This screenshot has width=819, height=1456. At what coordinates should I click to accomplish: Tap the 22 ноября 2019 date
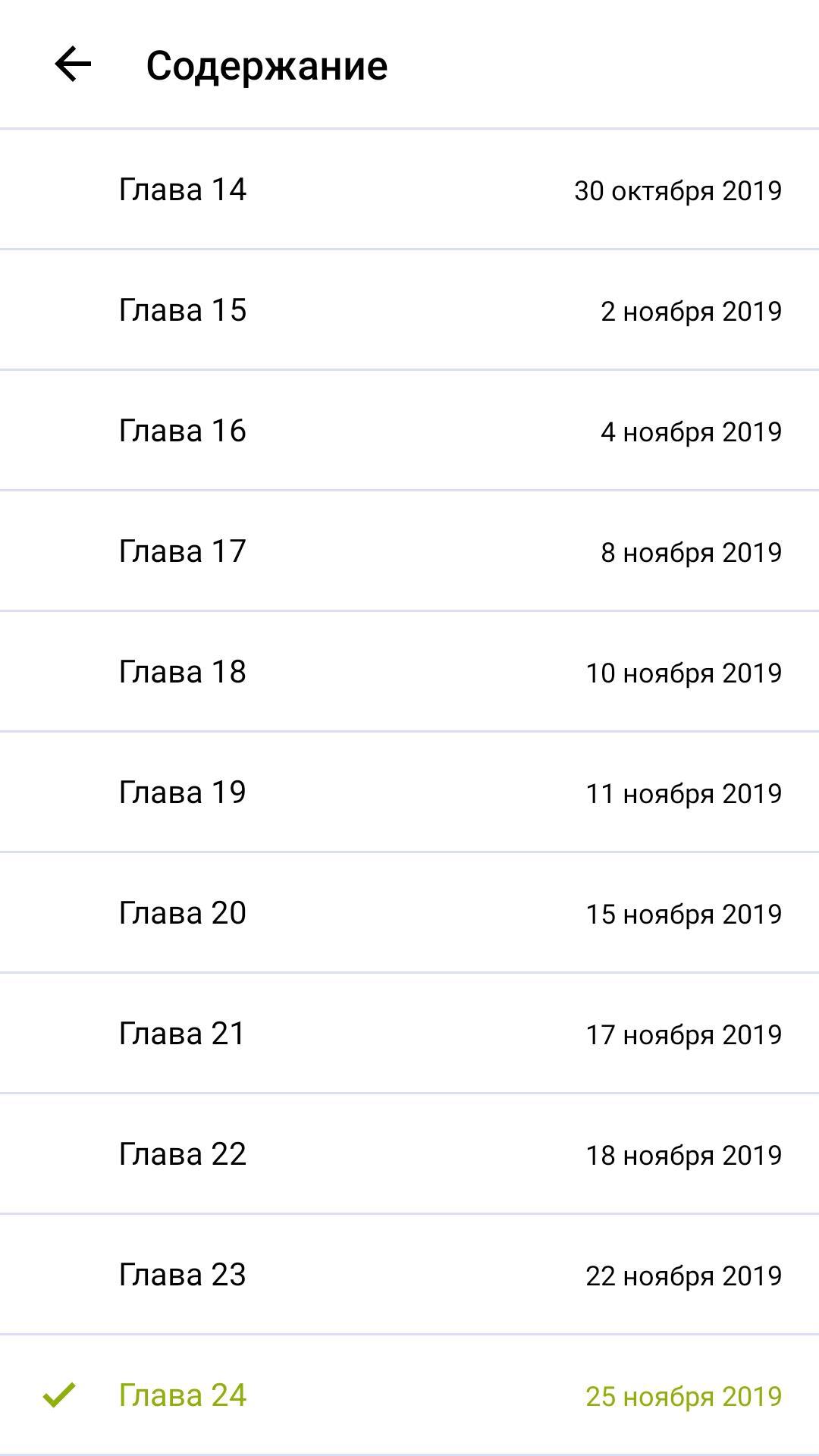(683, 1276)
